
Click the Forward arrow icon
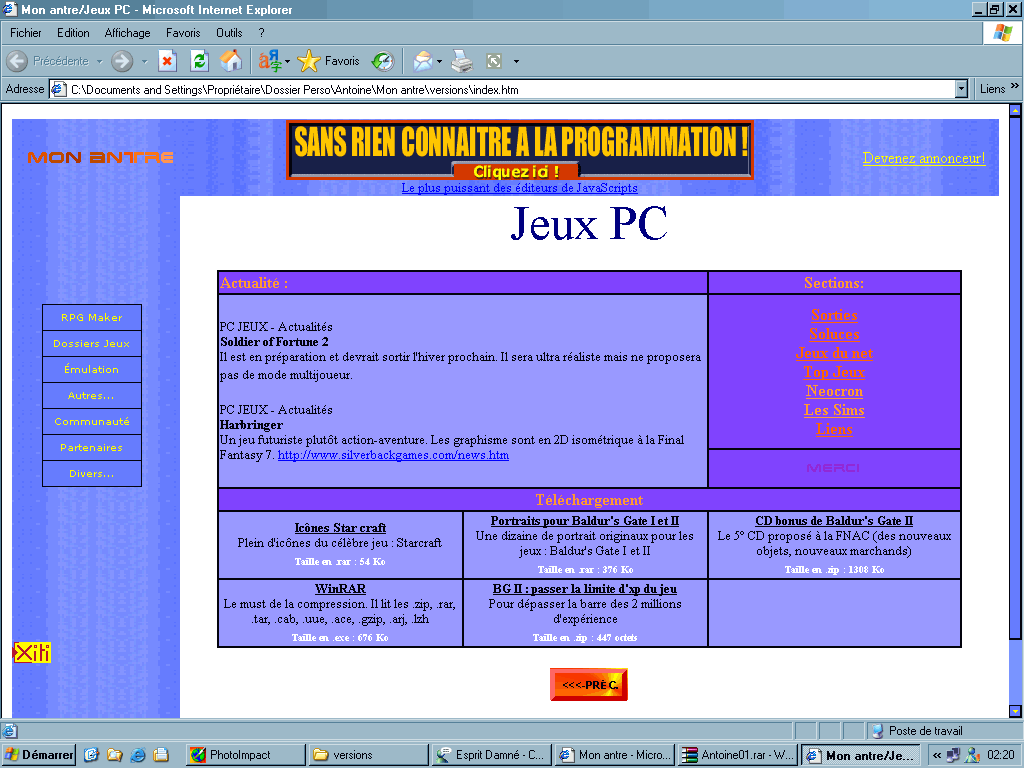122,61
